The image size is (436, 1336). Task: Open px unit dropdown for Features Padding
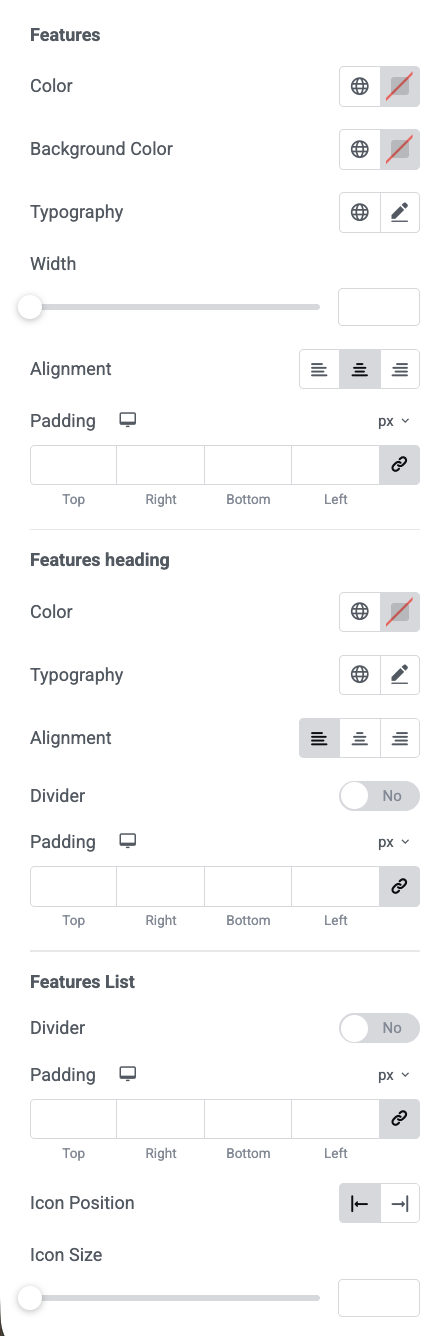coord(394,421)
